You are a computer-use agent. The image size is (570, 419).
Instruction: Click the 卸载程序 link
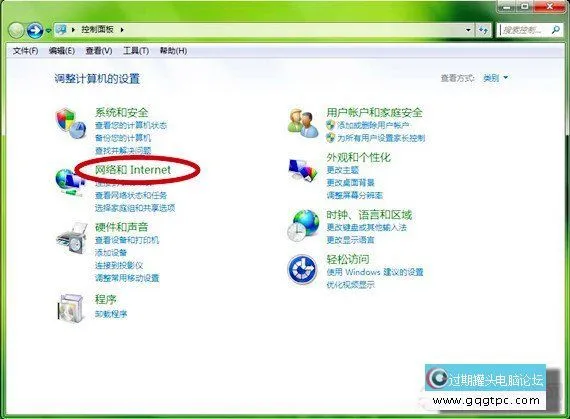(x=111, y=314)
